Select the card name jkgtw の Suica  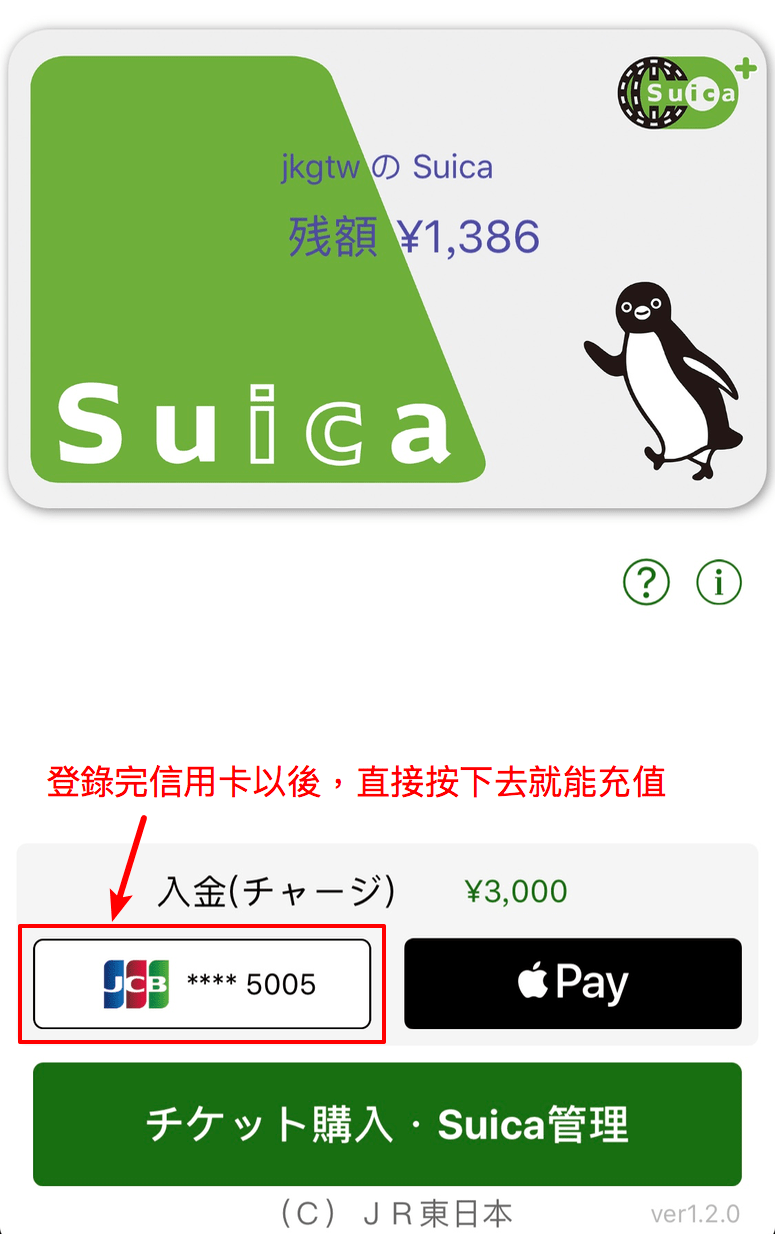click(x=387, y=166)
